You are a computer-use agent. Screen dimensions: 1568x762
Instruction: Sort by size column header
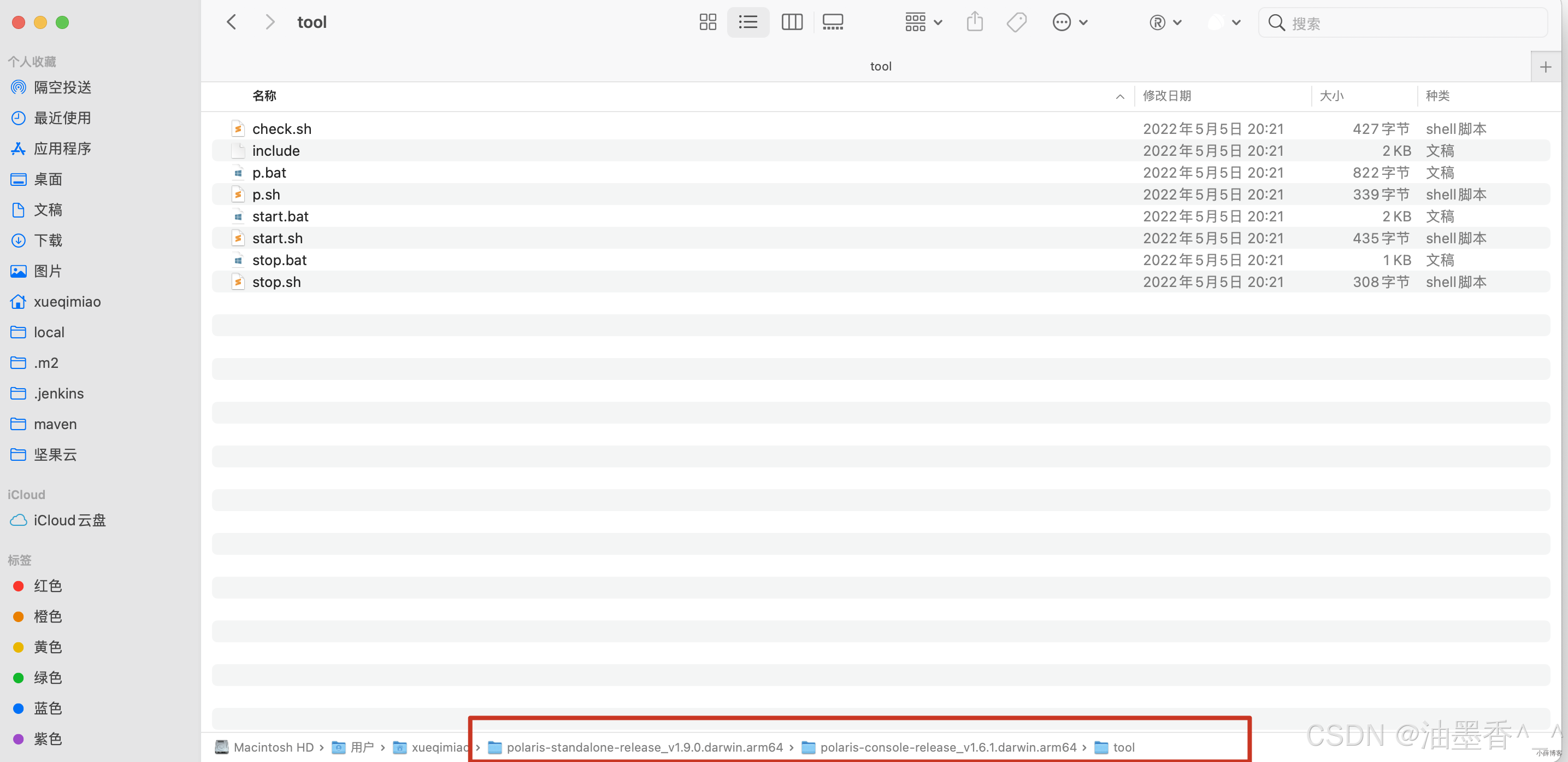coord(1331,96)
